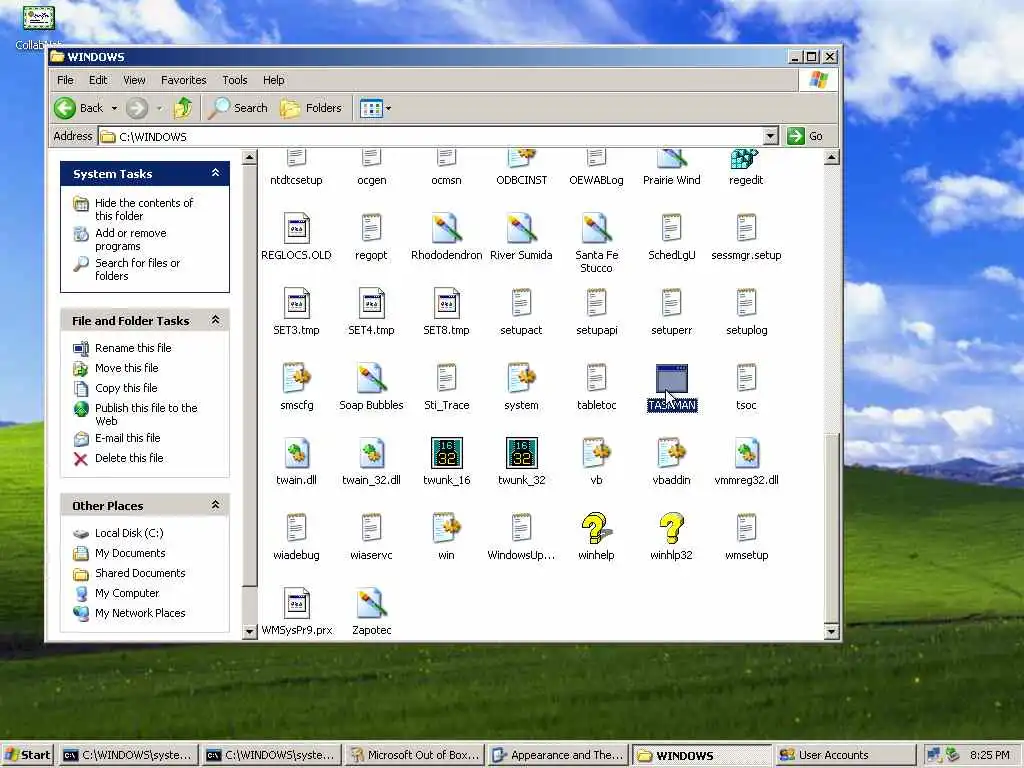Switch to Microsoft Out of Box taskbar button

coord(414,755)
